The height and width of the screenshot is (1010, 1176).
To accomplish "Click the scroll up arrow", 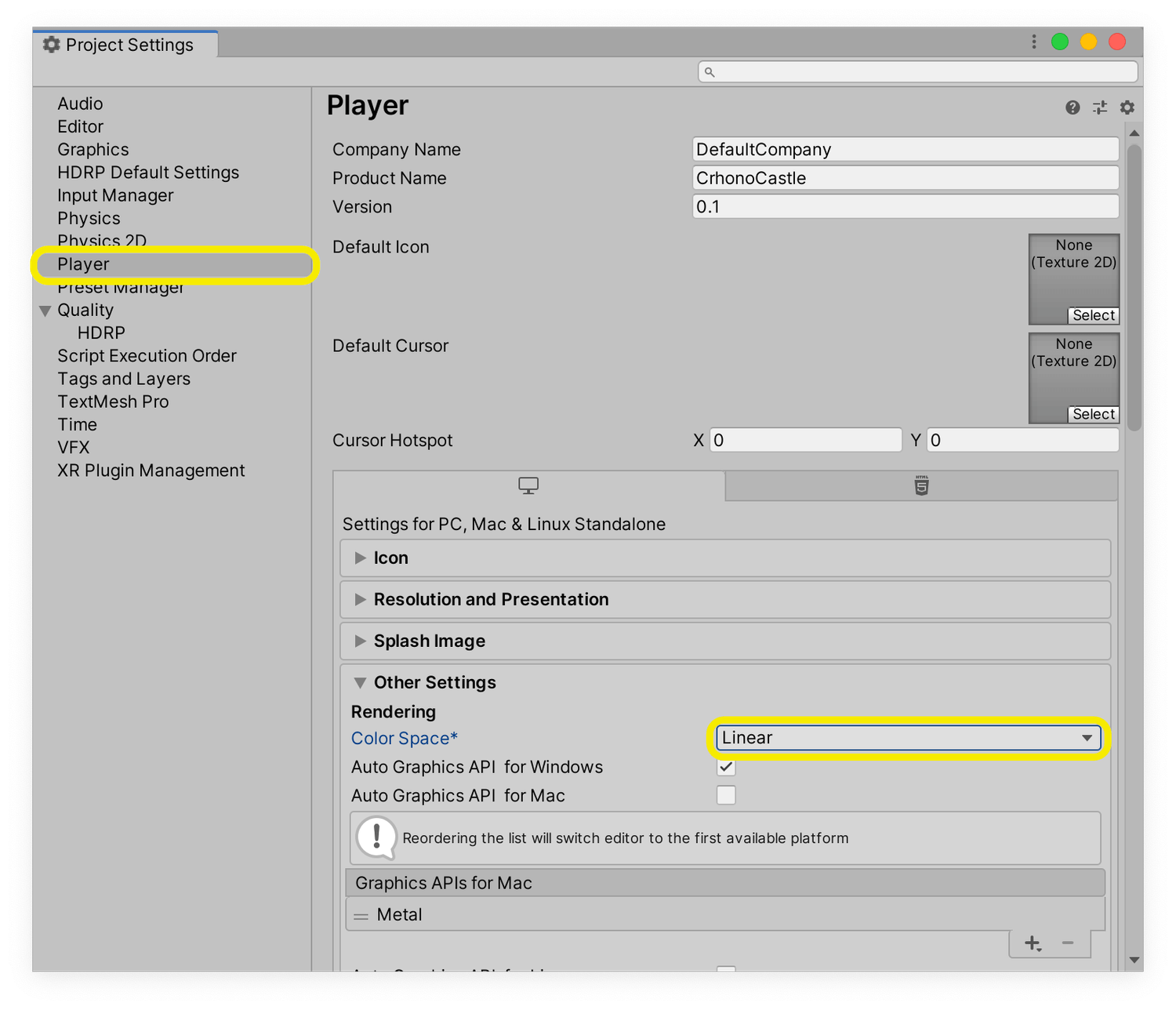I will (1134, 133).
